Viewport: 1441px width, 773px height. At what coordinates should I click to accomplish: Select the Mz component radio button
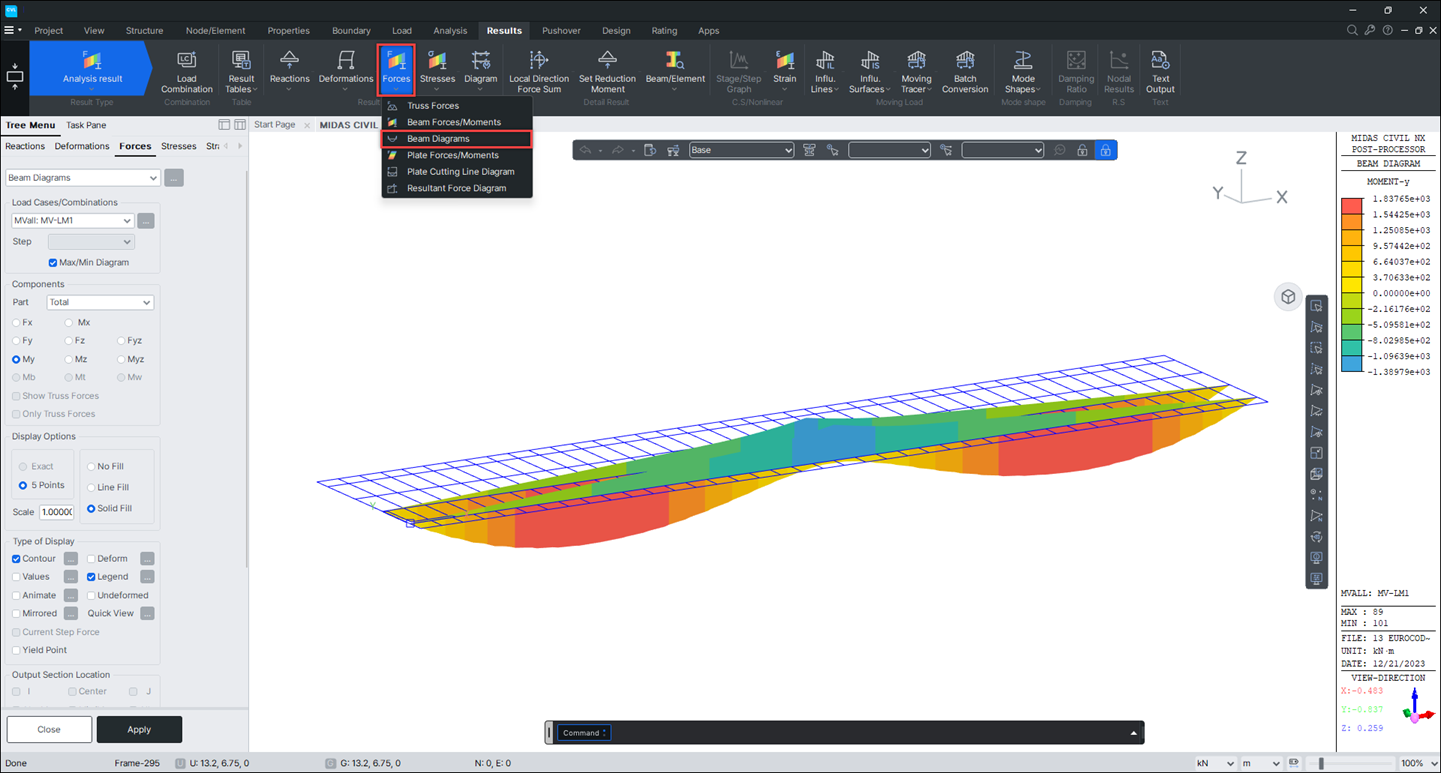pos(68,359)
